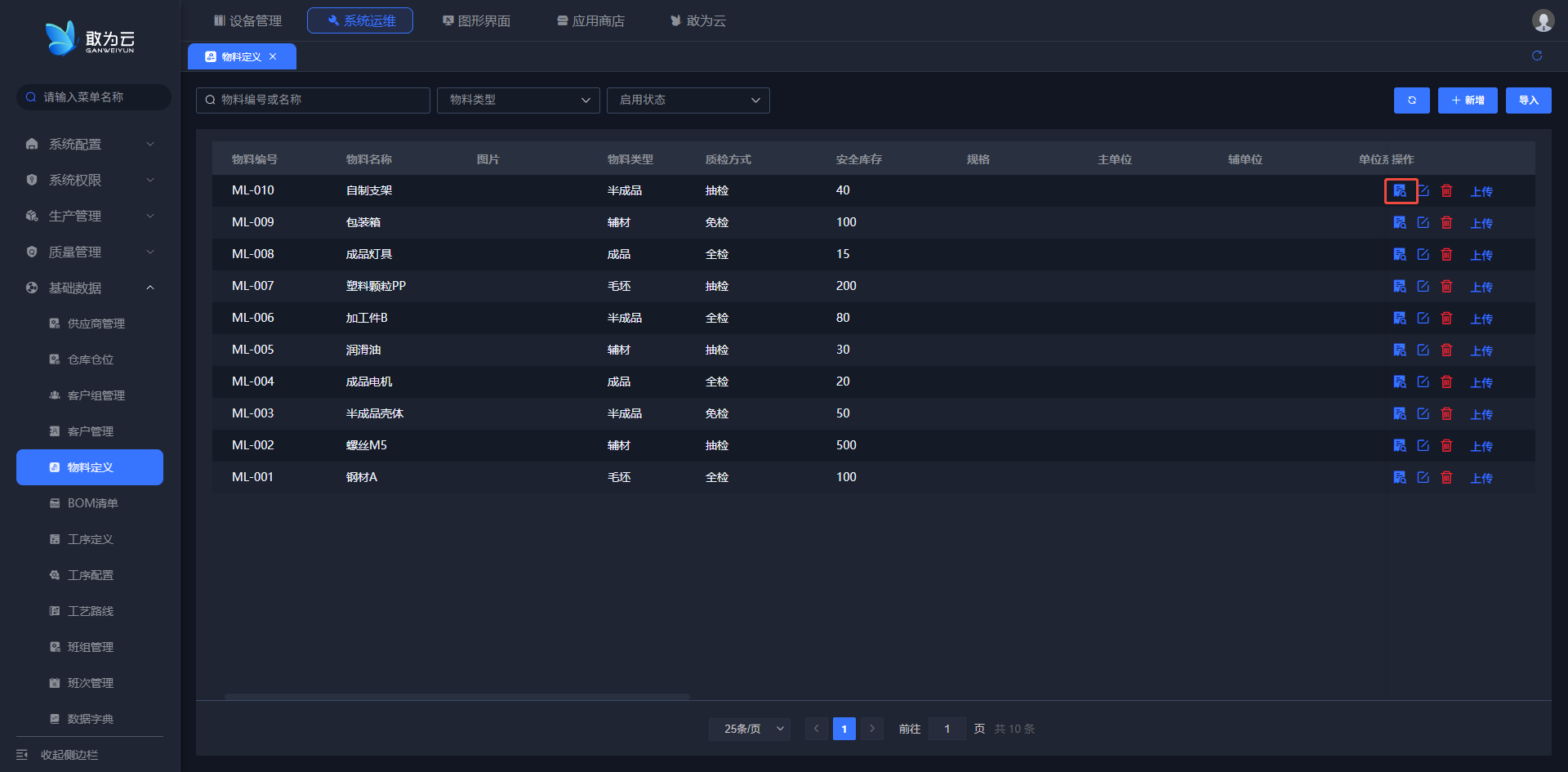
Task: Open 客户管理 in the sidebar
Action: coord(90,432)
